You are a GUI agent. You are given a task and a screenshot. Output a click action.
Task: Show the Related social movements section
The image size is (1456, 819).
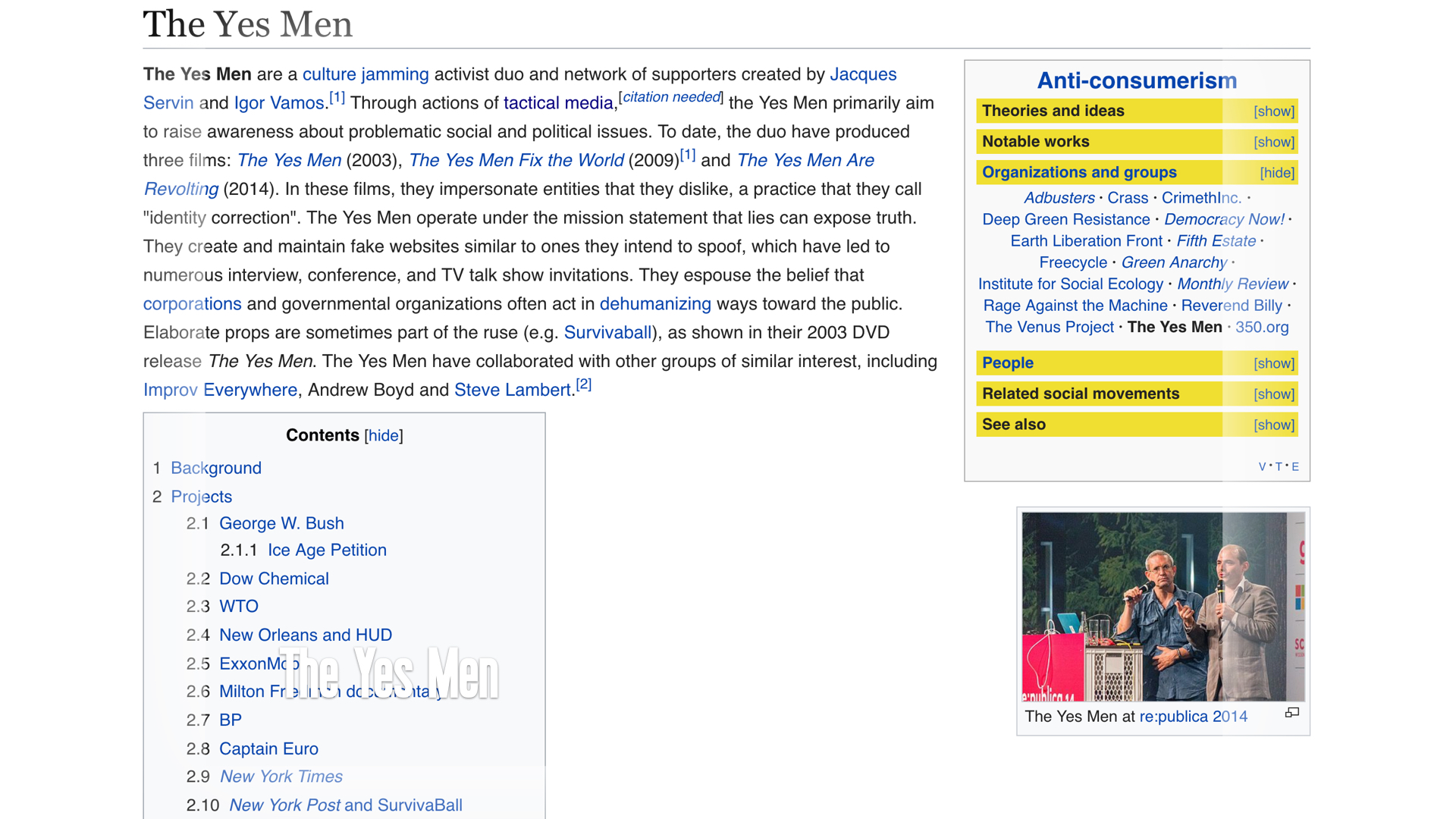pyautogui.click(x=1274, y=394)
